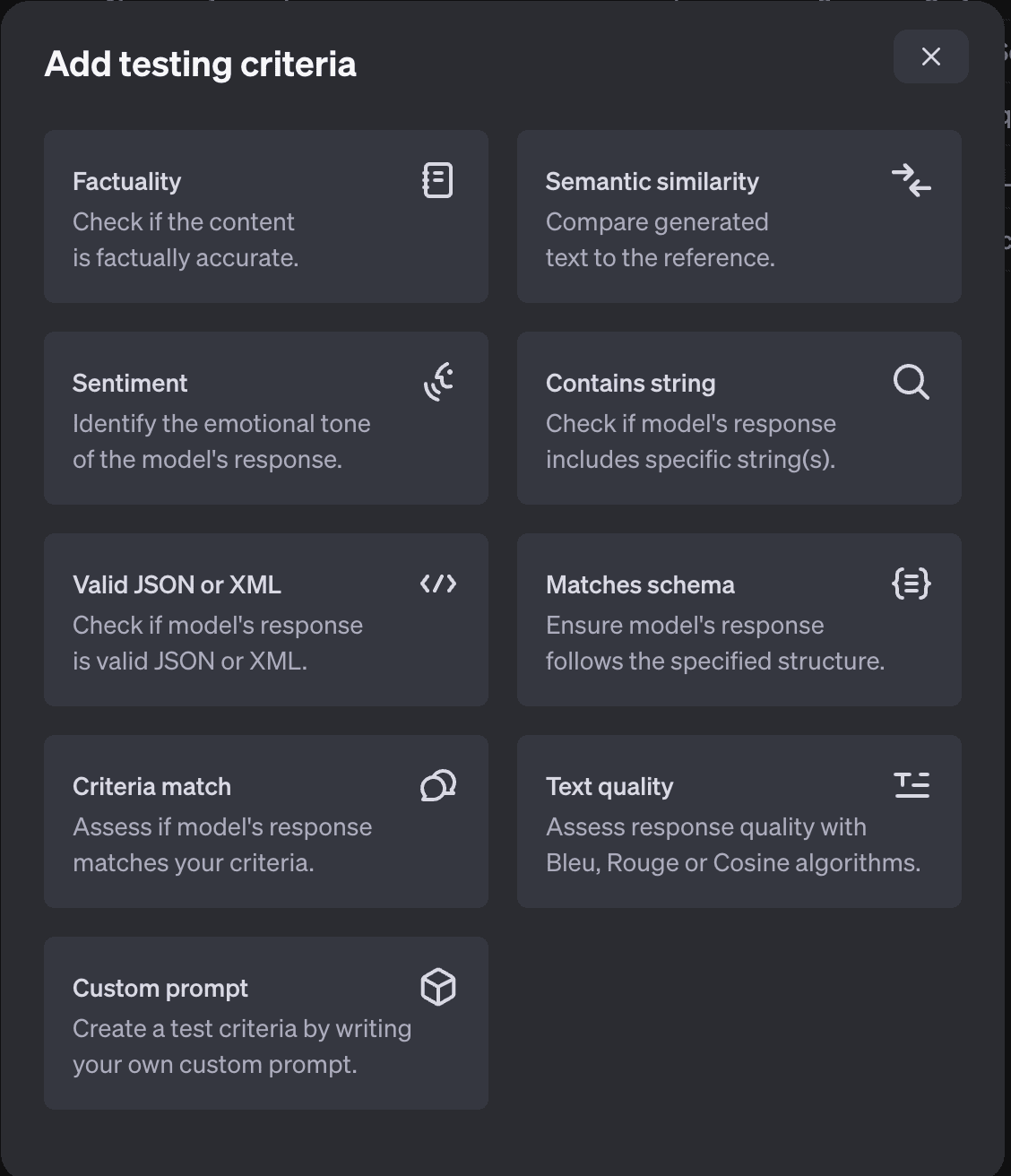This screenshot has width=1011, height=1176.
Task: Click the Custom prompt cube icon
Action: click(438, 987)
